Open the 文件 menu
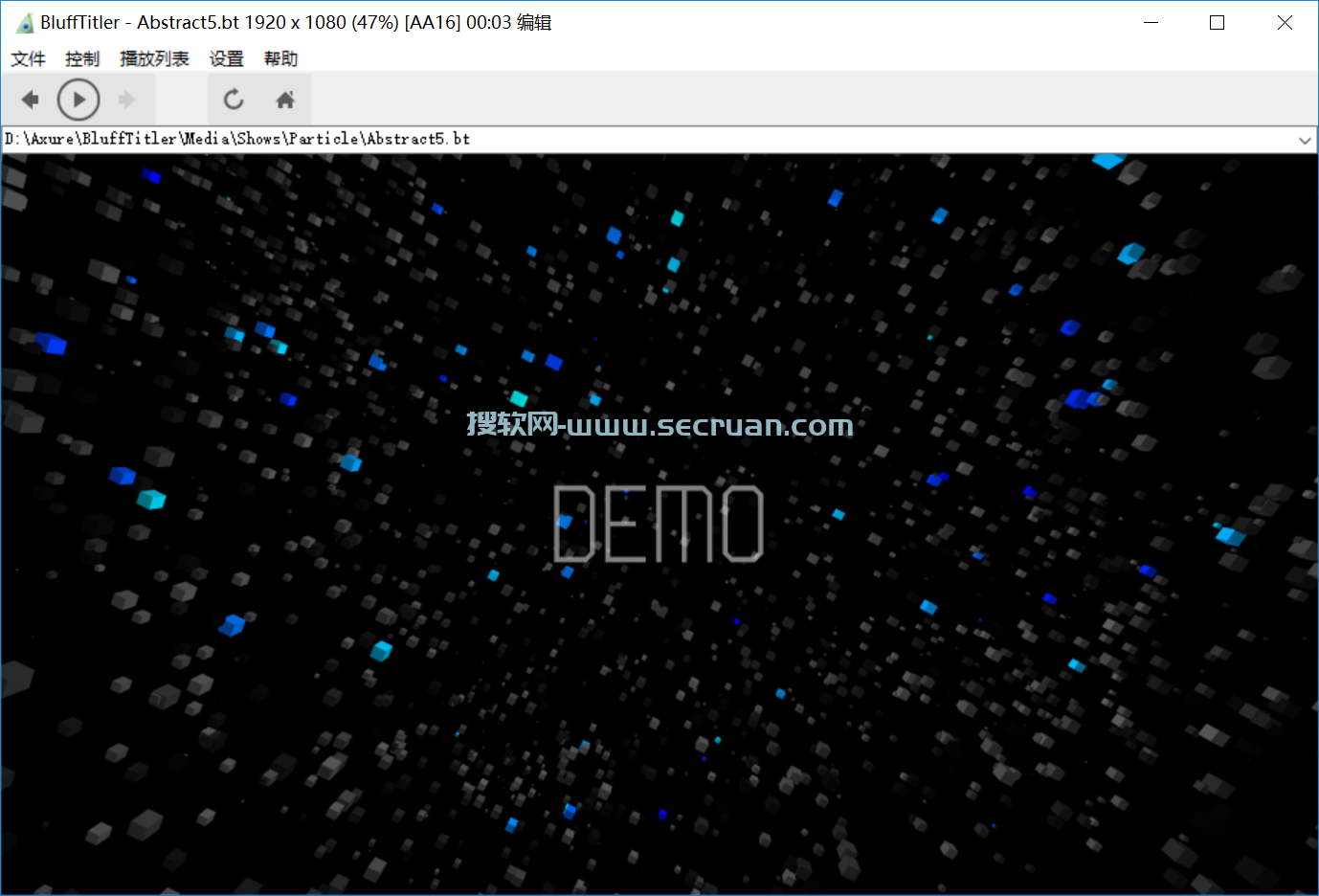1319x896 pixels. (x=29, y=59)
